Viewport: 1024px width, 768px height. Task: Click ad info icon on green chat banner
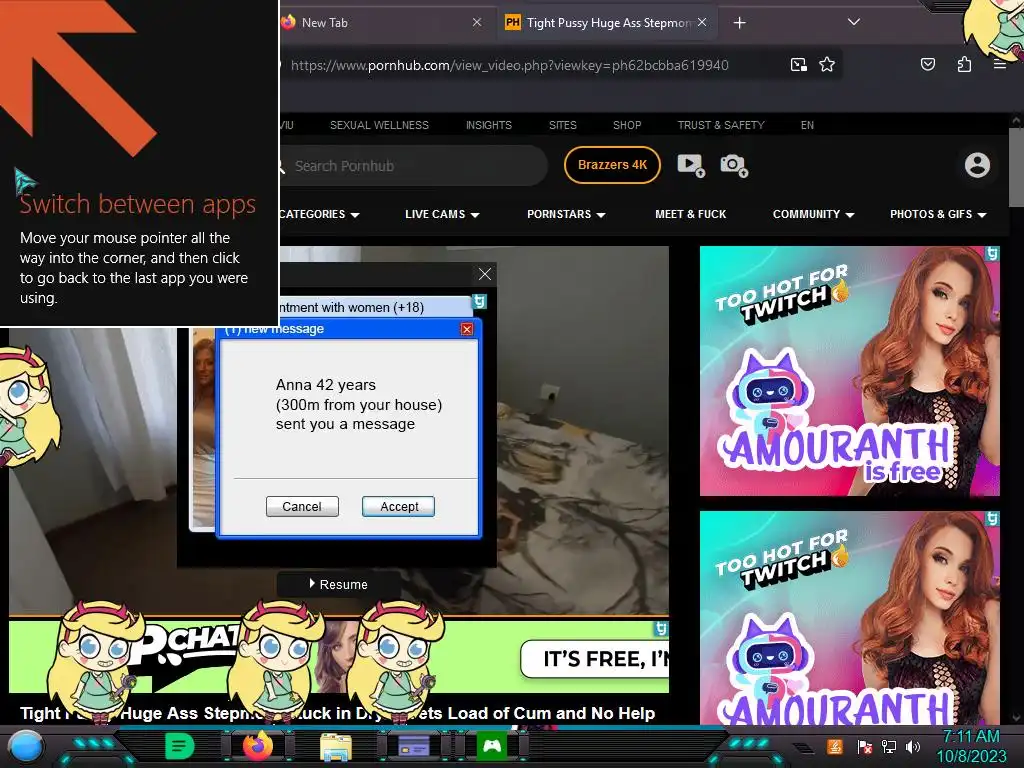tap(661, 629)
